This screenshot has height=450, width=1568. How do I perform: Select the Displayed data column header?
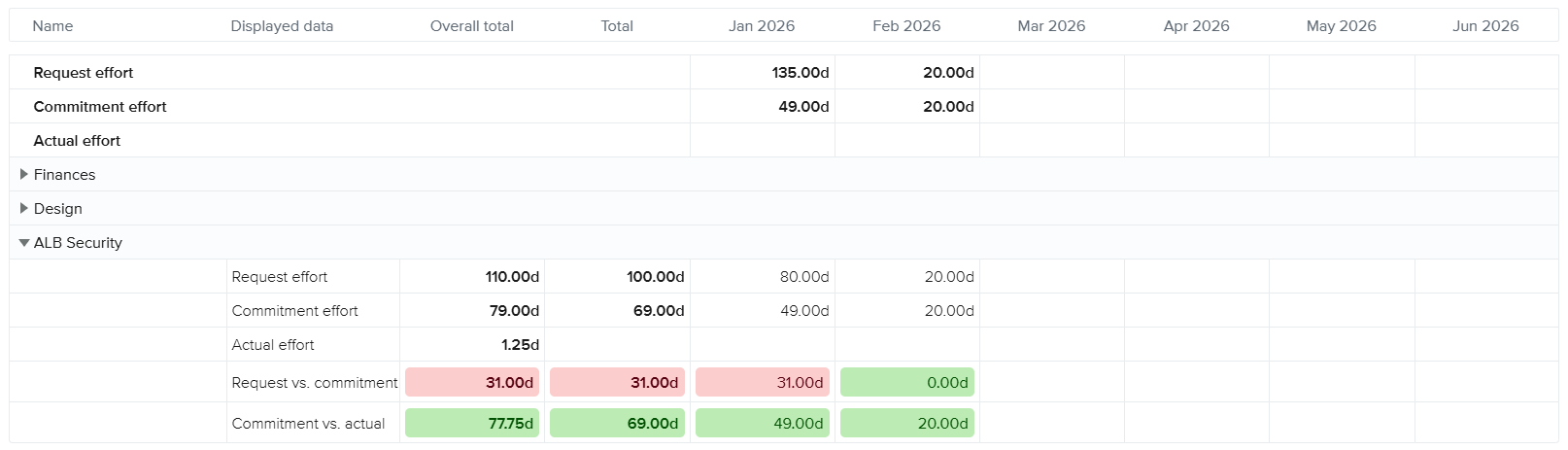[x=282, y=26]
